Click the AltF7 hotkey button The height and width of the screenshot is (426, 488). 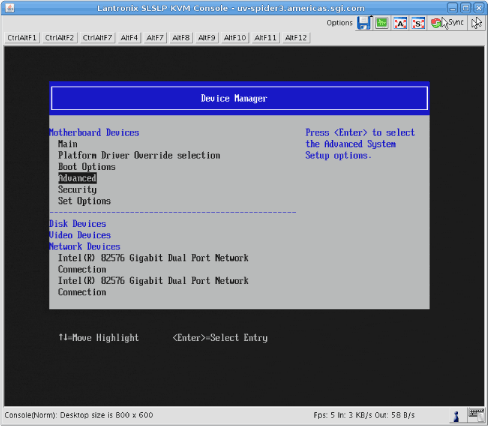click(x=155, y=38)
